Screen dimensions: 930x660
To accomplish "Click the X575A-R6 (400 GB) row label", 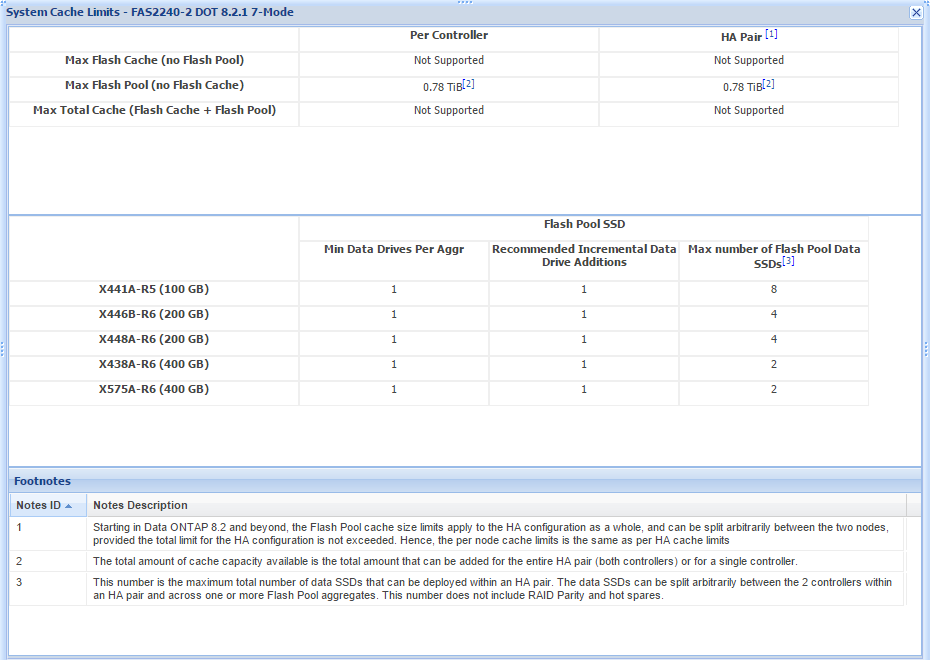I will (x=154, y=389).
